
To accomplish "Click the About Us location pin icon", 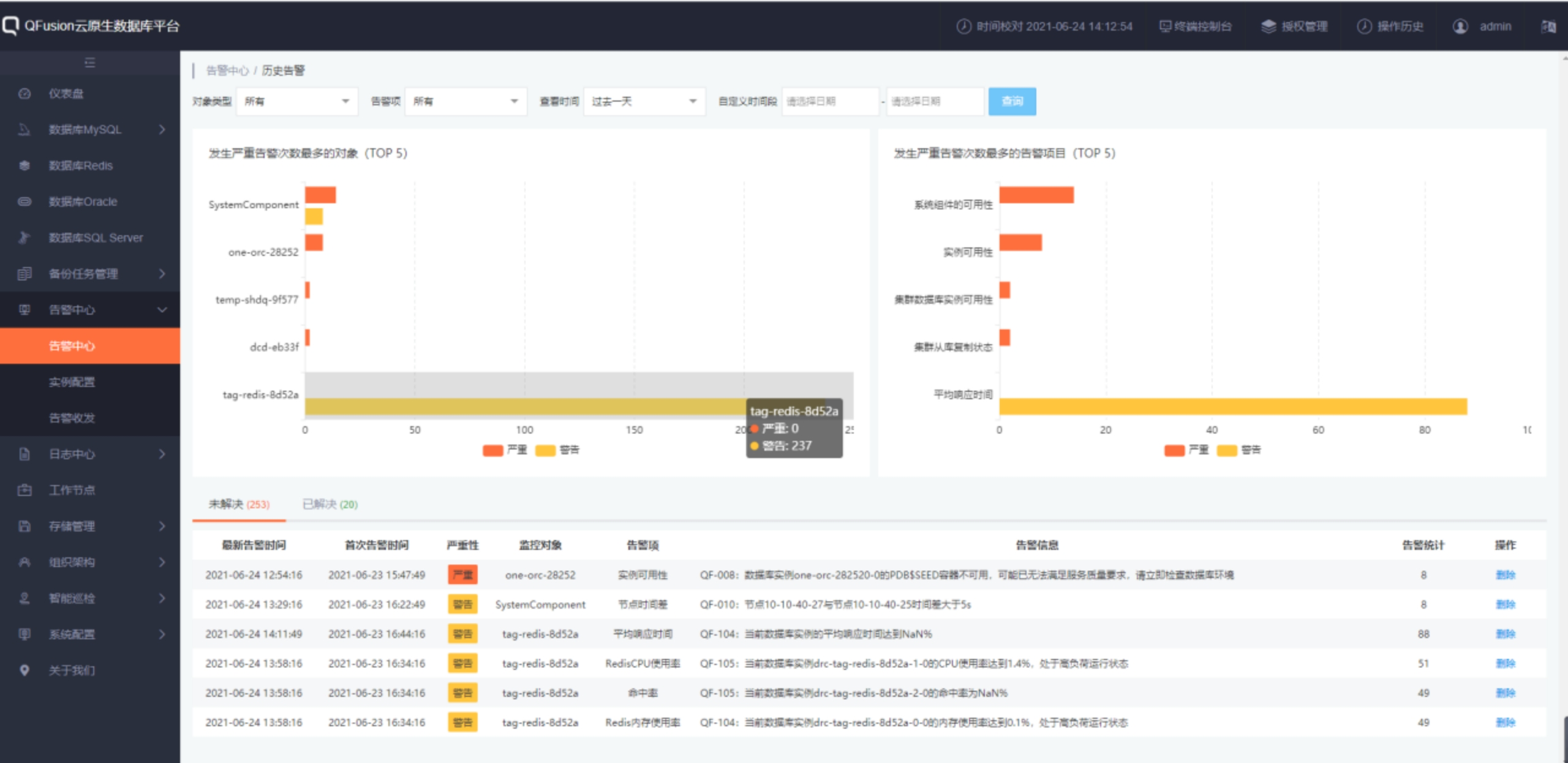I will (24, 670).
